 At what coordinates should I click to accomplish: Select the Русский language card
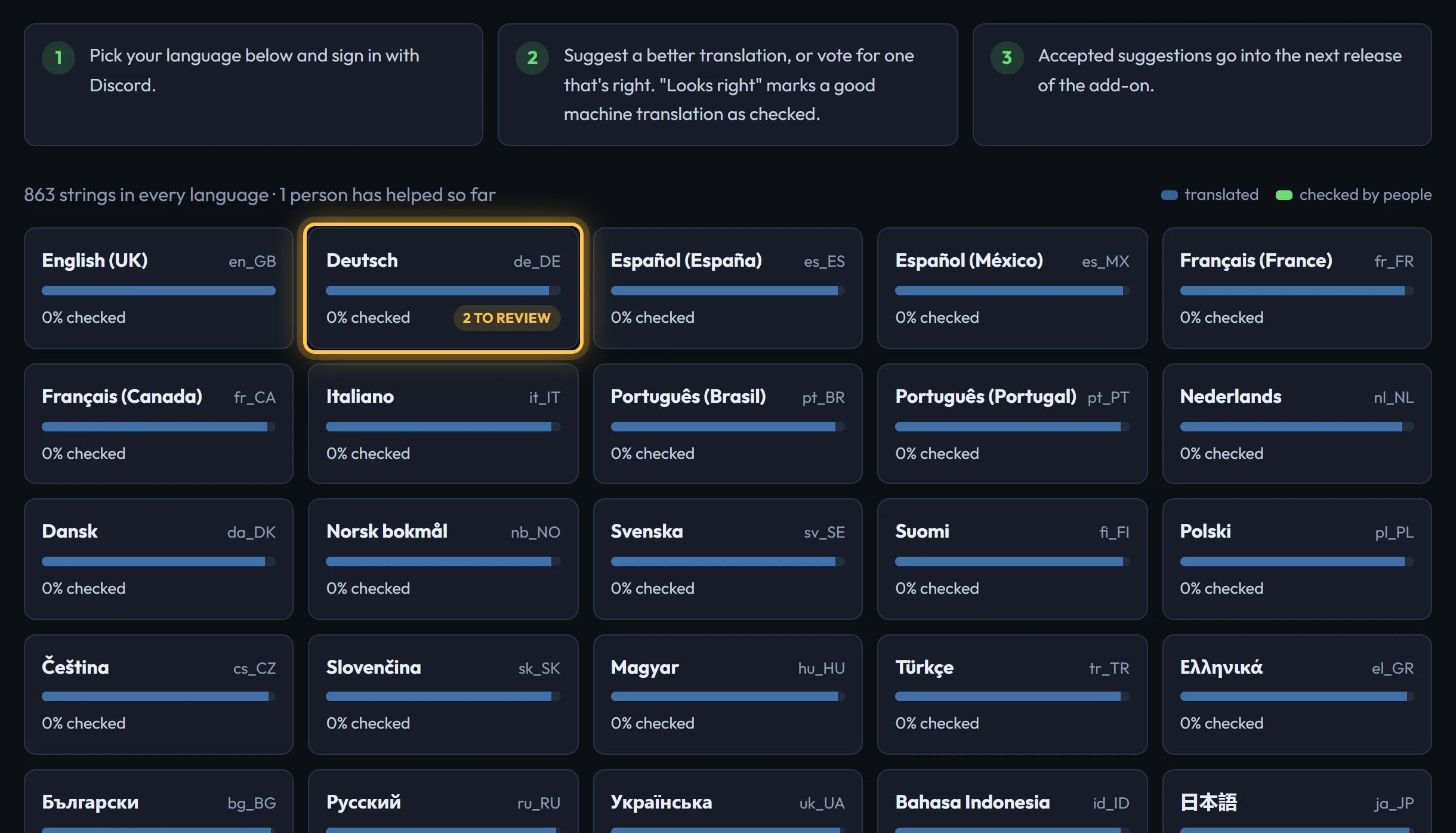point(443,801)
